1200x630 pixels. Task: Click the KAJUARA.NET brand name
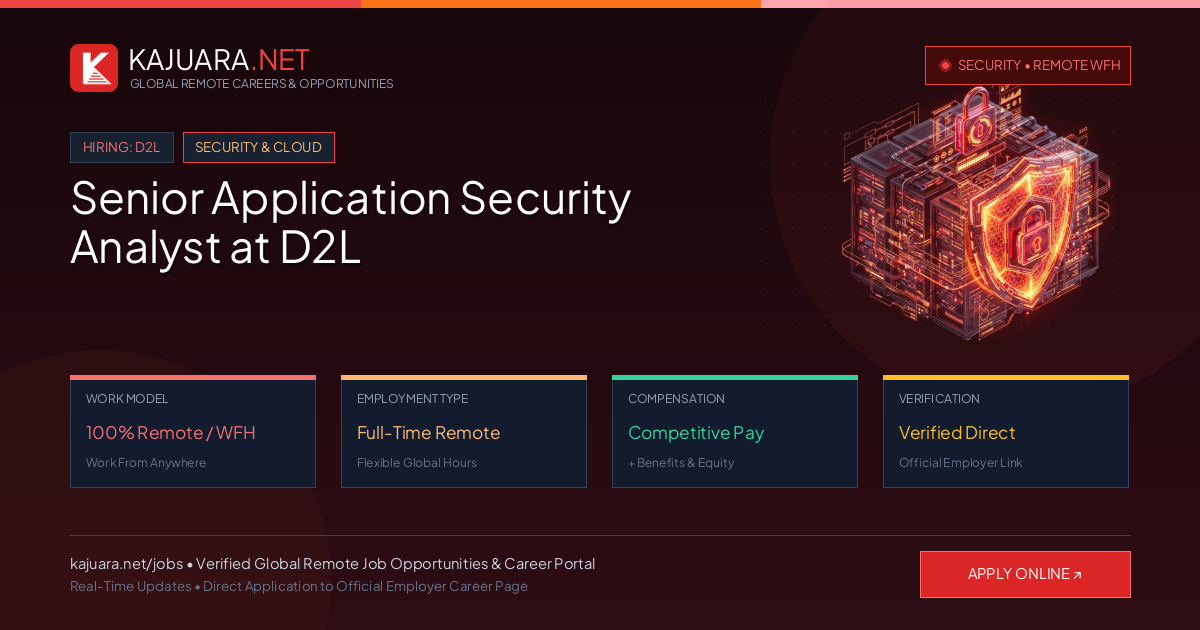point(219,60)
